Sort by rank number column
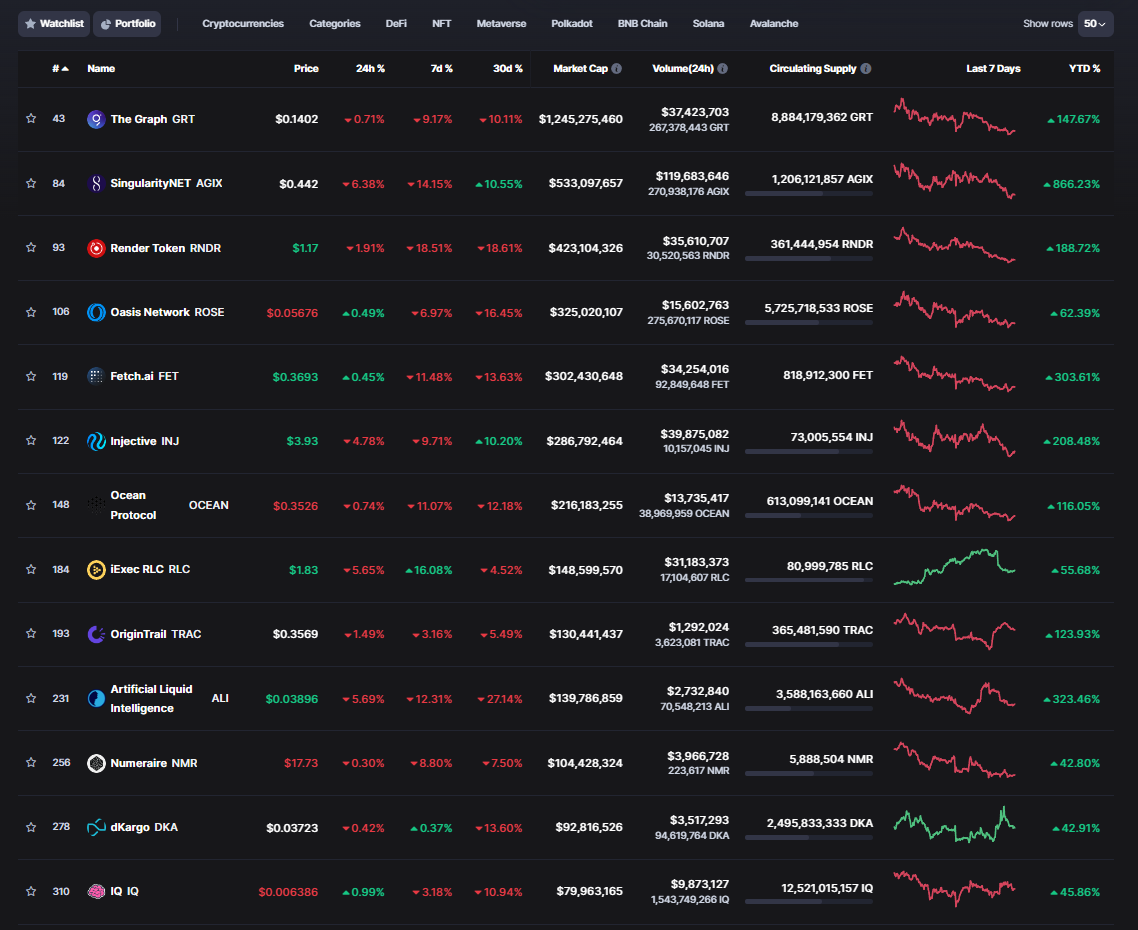This screenshot has height=930, width=1138. click(60, 68)
